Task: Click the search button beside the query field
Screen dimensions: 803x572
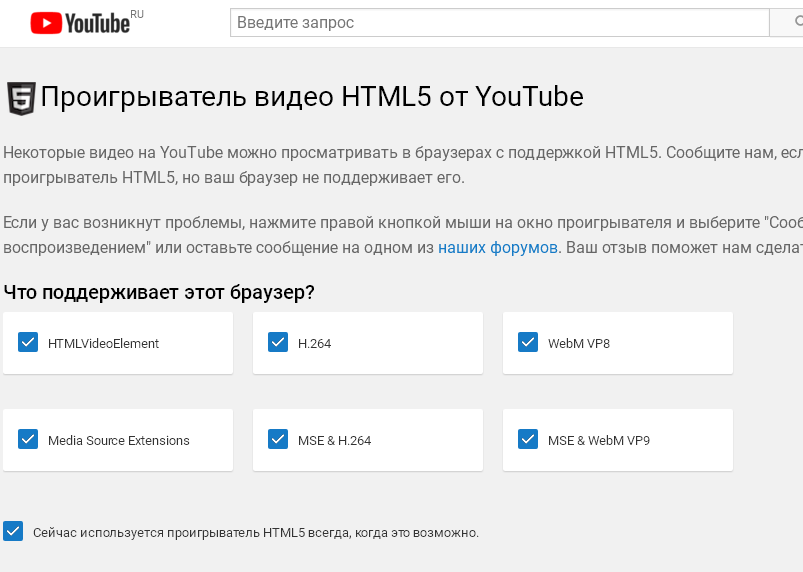Action: tap(787, 23)
